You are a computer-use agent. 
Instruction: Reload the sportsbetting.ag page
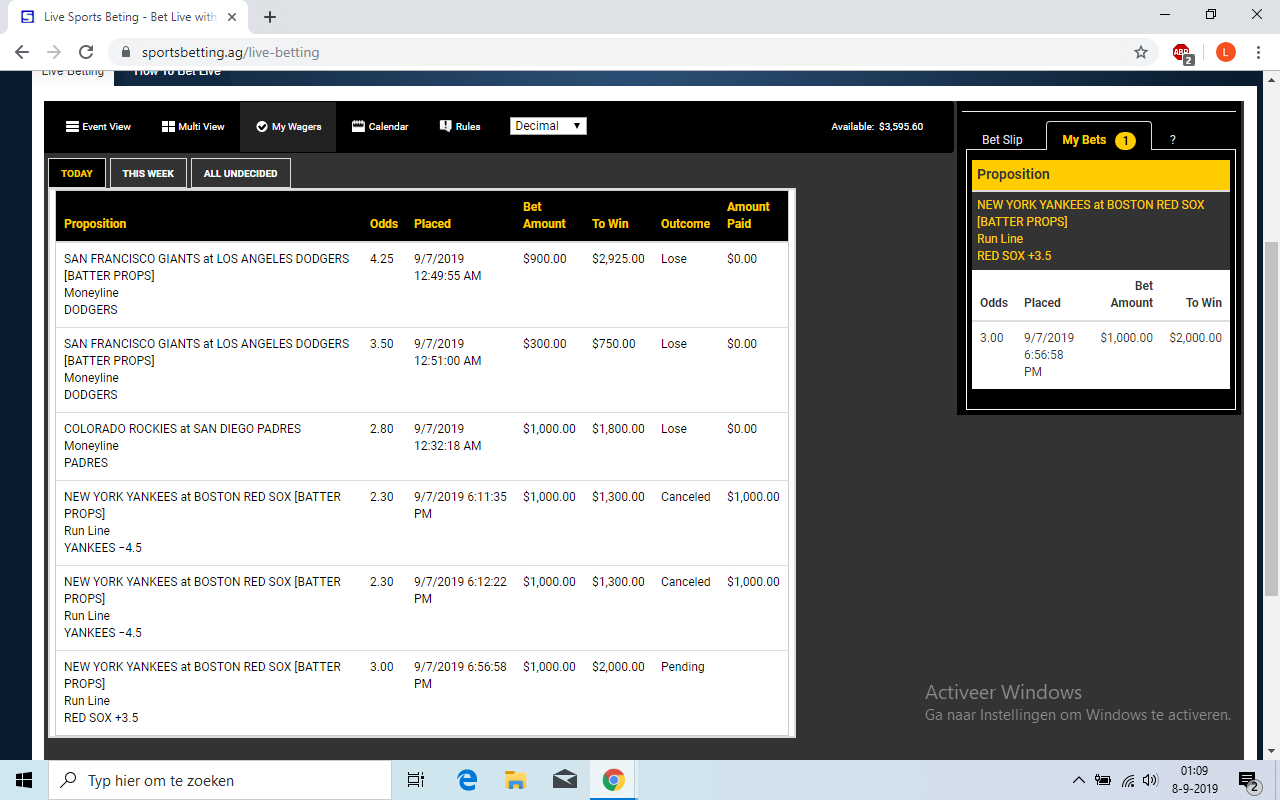pyautogui.click(x=86, y=52)
